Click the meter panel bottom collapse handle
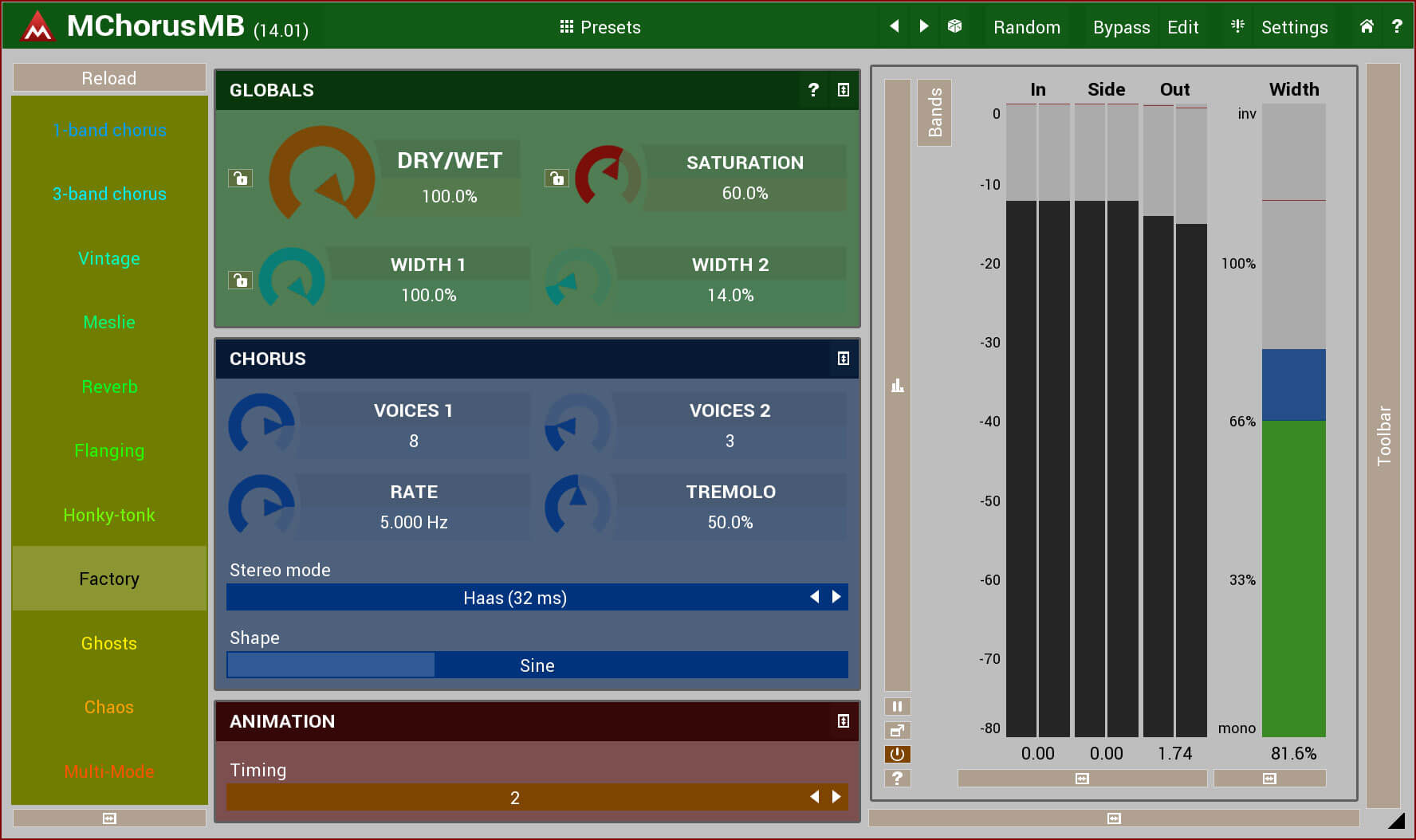1416x840 pixels. tap(1114, 818)
